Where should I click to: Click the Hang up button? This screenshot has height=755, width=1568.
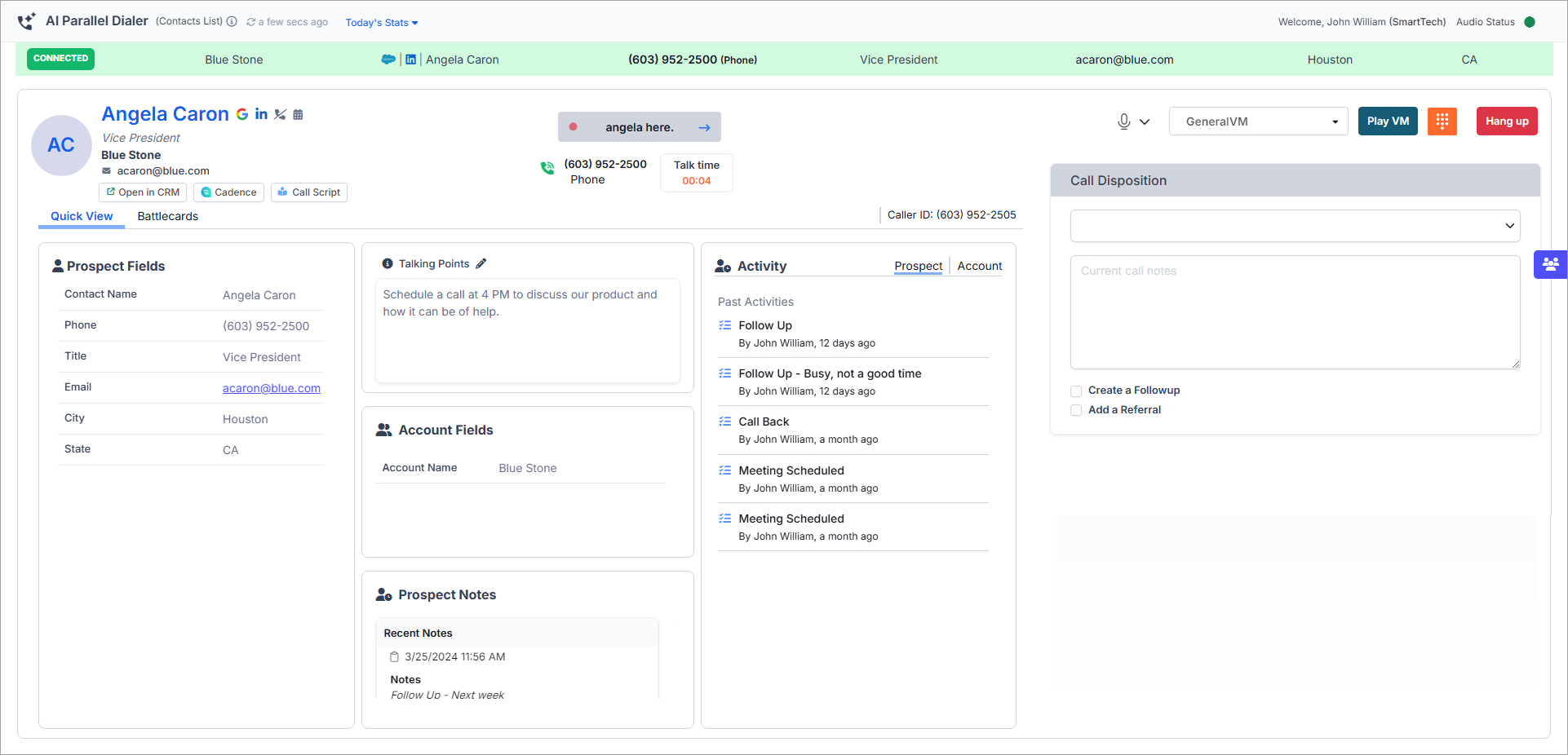coord(1507,121)
